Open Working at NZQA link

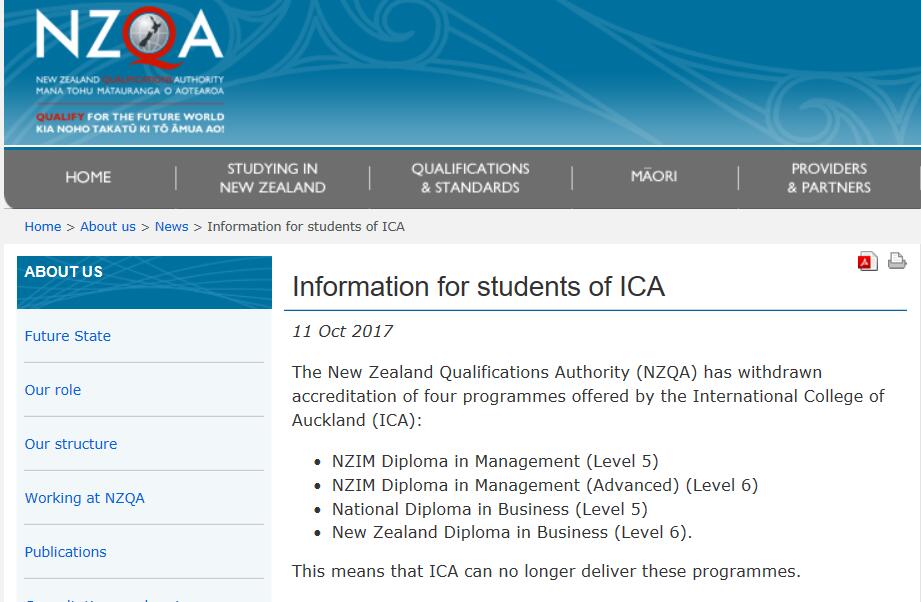click(x=85, y=498)
